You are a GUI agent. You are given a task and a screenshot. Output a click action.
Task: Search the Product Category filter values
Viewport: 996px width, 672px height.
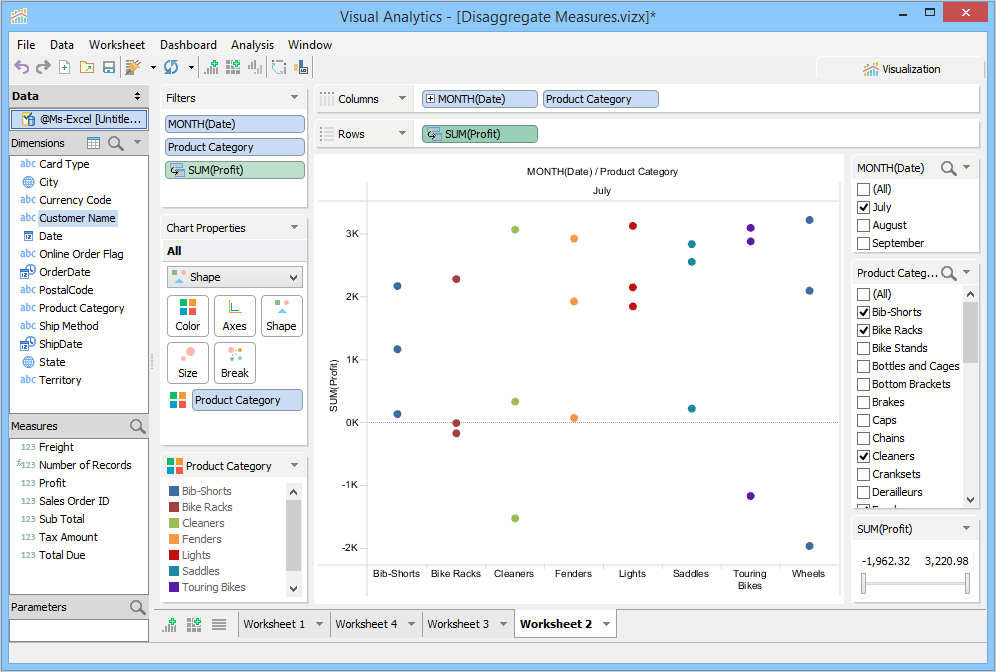tap(948, 273)
